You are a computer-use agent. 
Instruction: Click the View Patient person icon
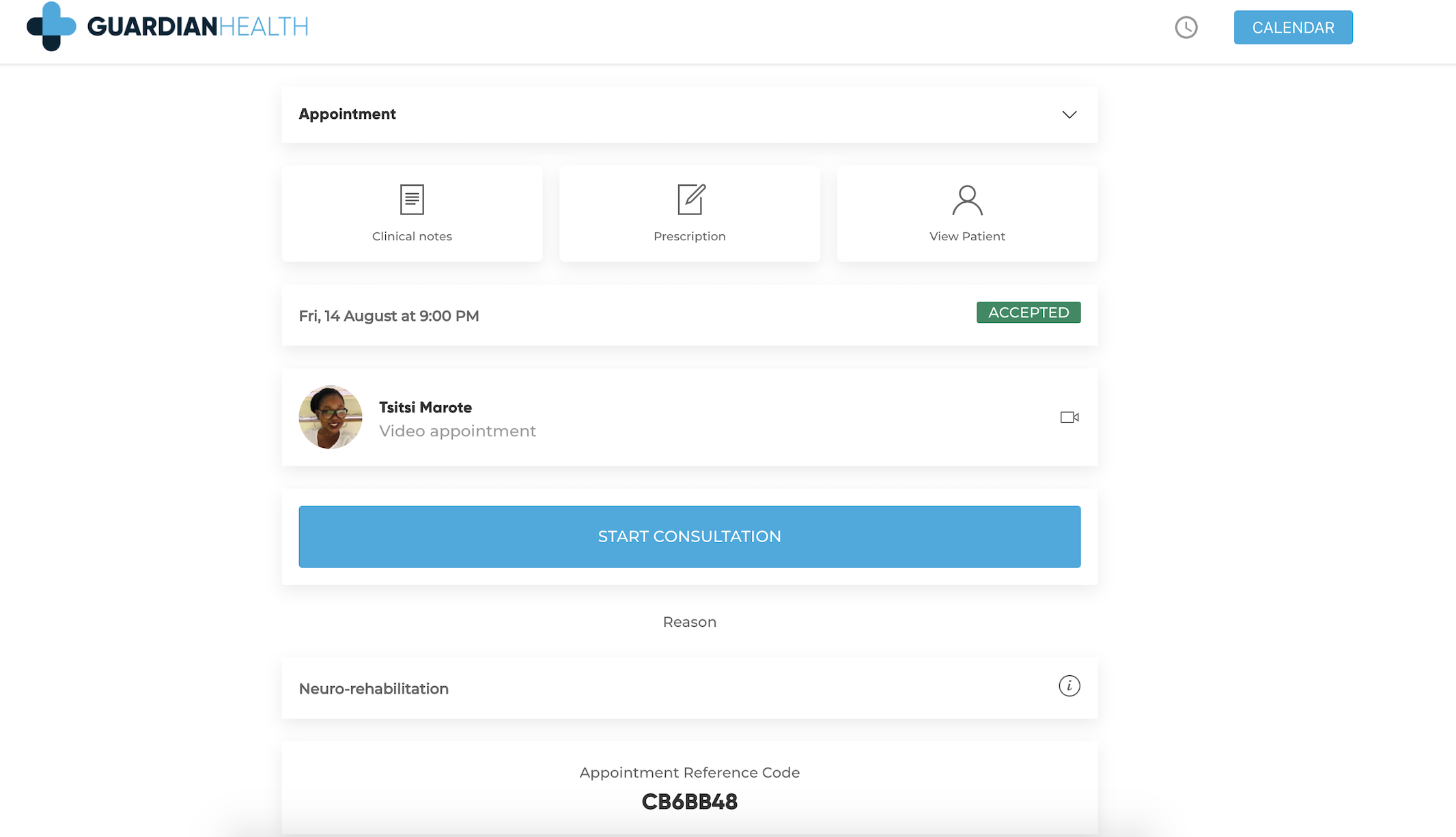click(967, 200)
